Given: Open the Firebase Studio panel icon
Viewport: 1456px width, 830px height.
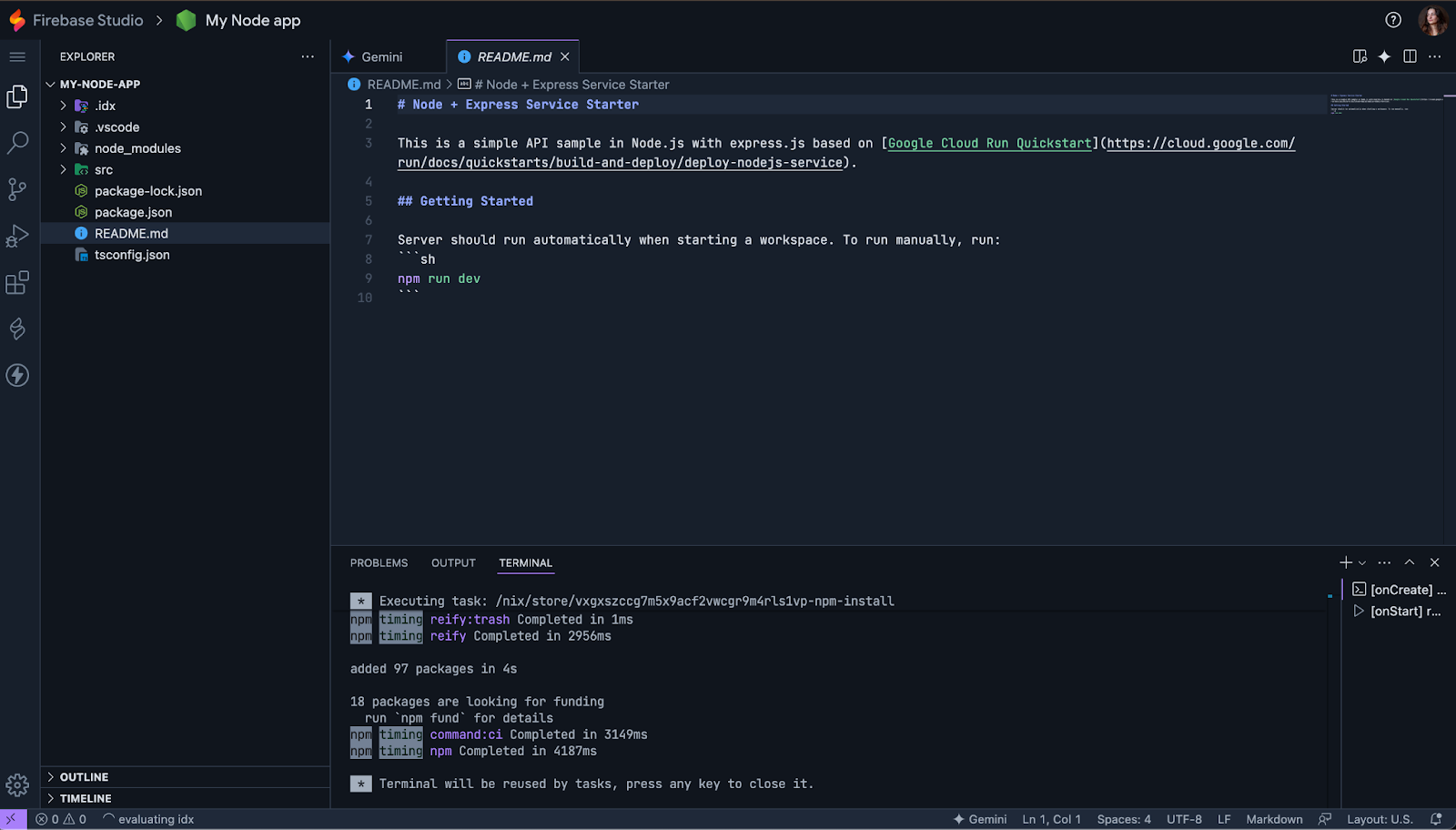Looking at the screenshot, I should [x=17, y=329].
